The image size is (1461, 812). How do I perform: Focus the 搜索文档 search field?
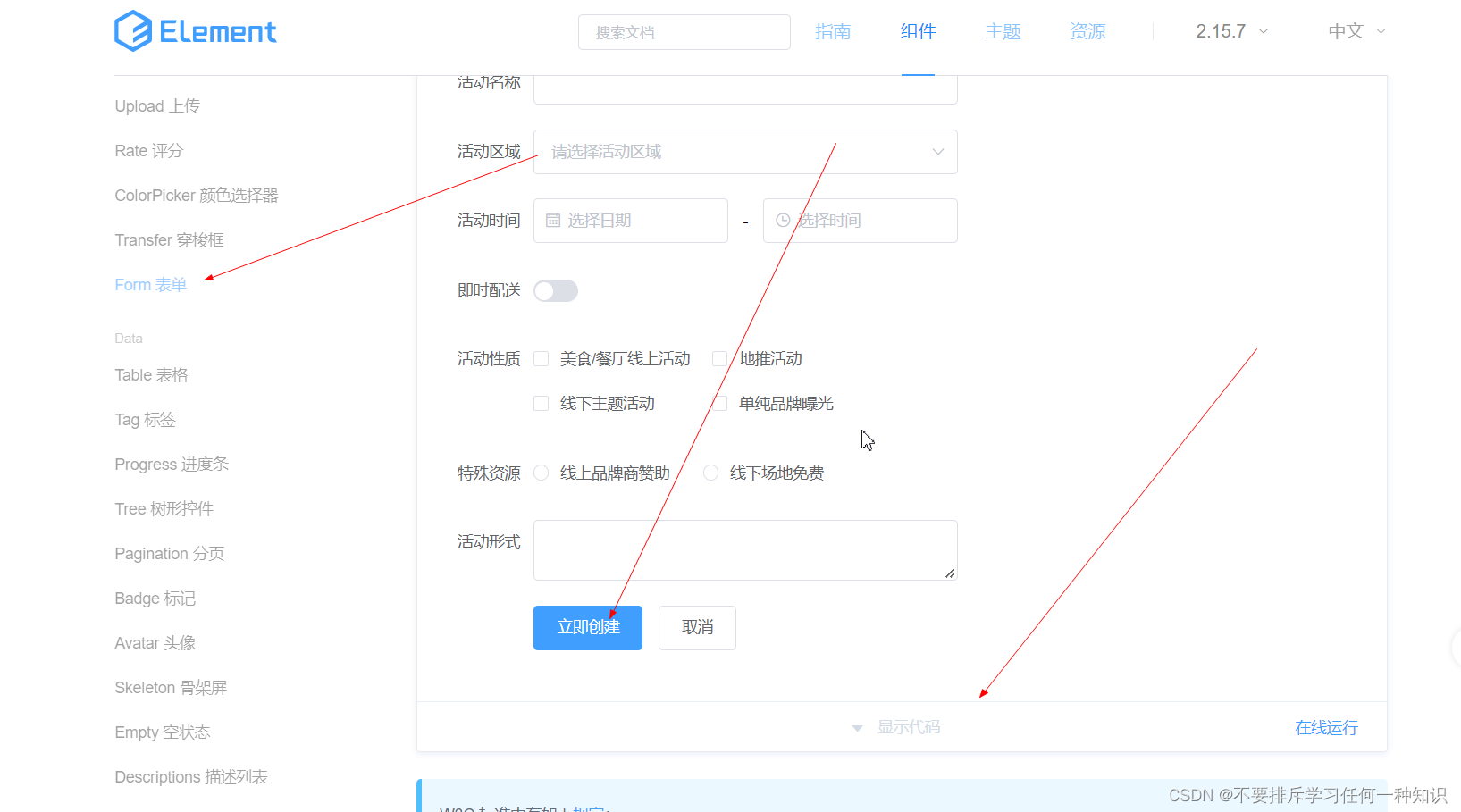pyautogui.click(x=684, y=32)
